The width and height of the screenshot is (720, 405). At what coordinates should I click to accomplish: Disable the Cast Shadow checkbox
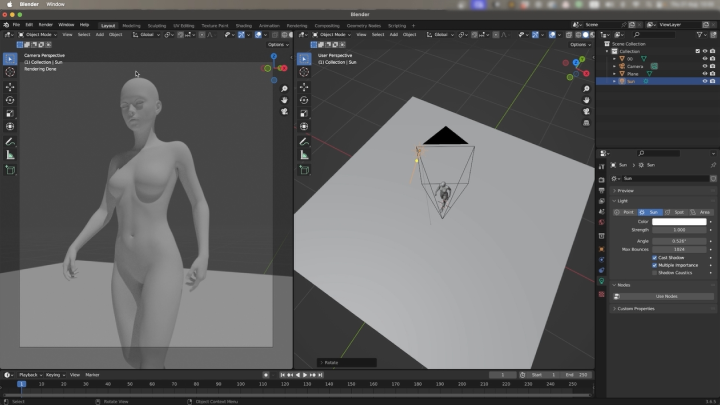pos(655,258)
